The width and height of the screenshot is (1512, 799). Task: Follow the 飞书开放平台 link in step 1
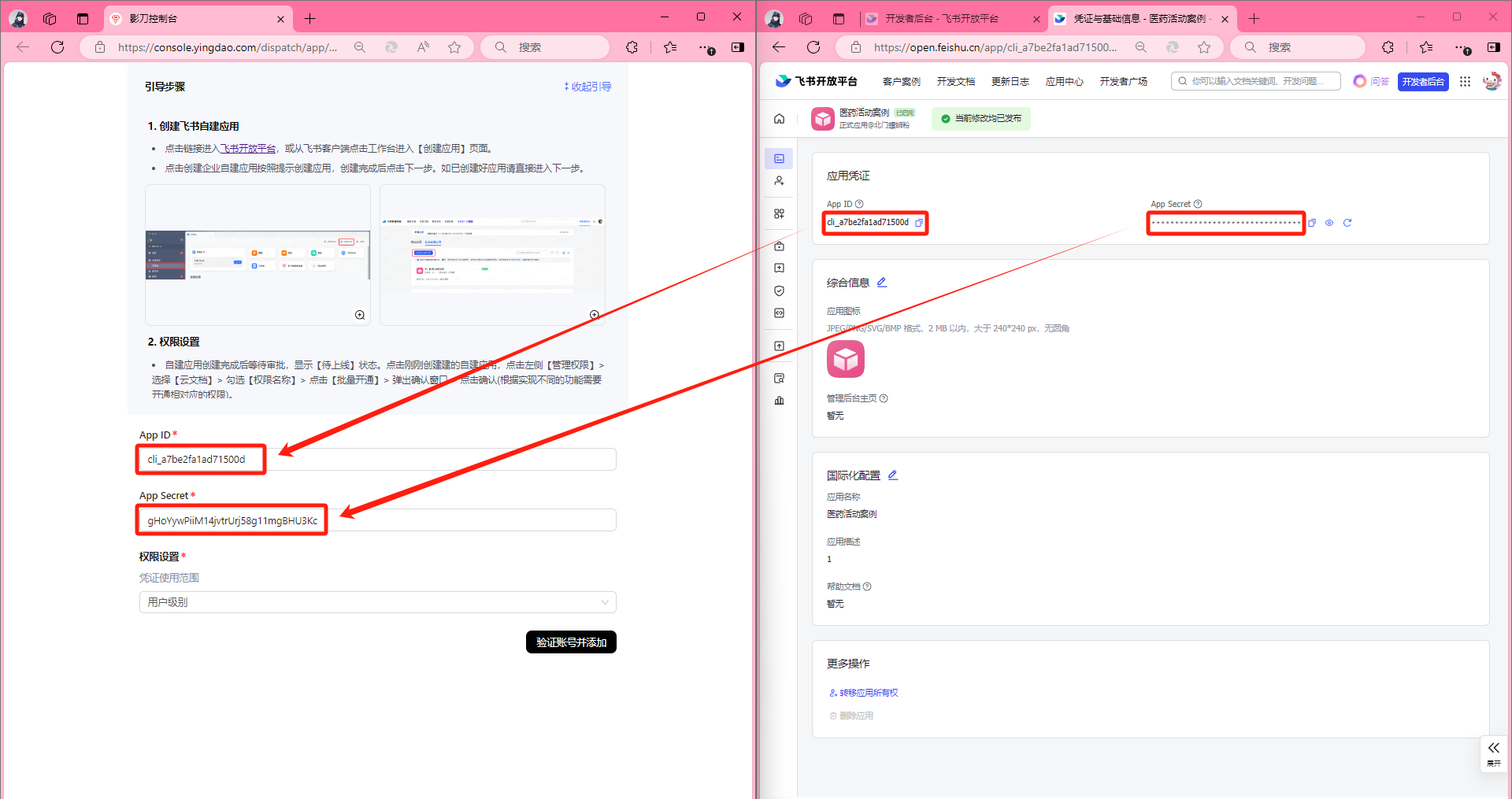(x=248, y=148)
